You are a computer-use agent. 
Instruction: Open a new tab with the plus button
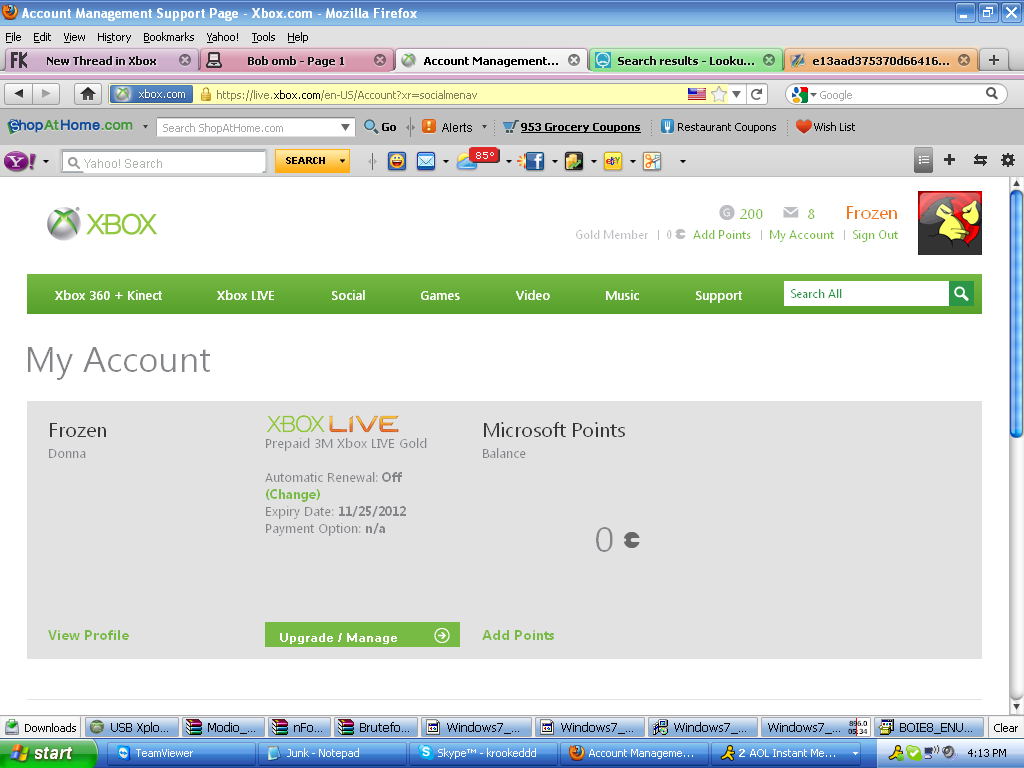(993, 60)
